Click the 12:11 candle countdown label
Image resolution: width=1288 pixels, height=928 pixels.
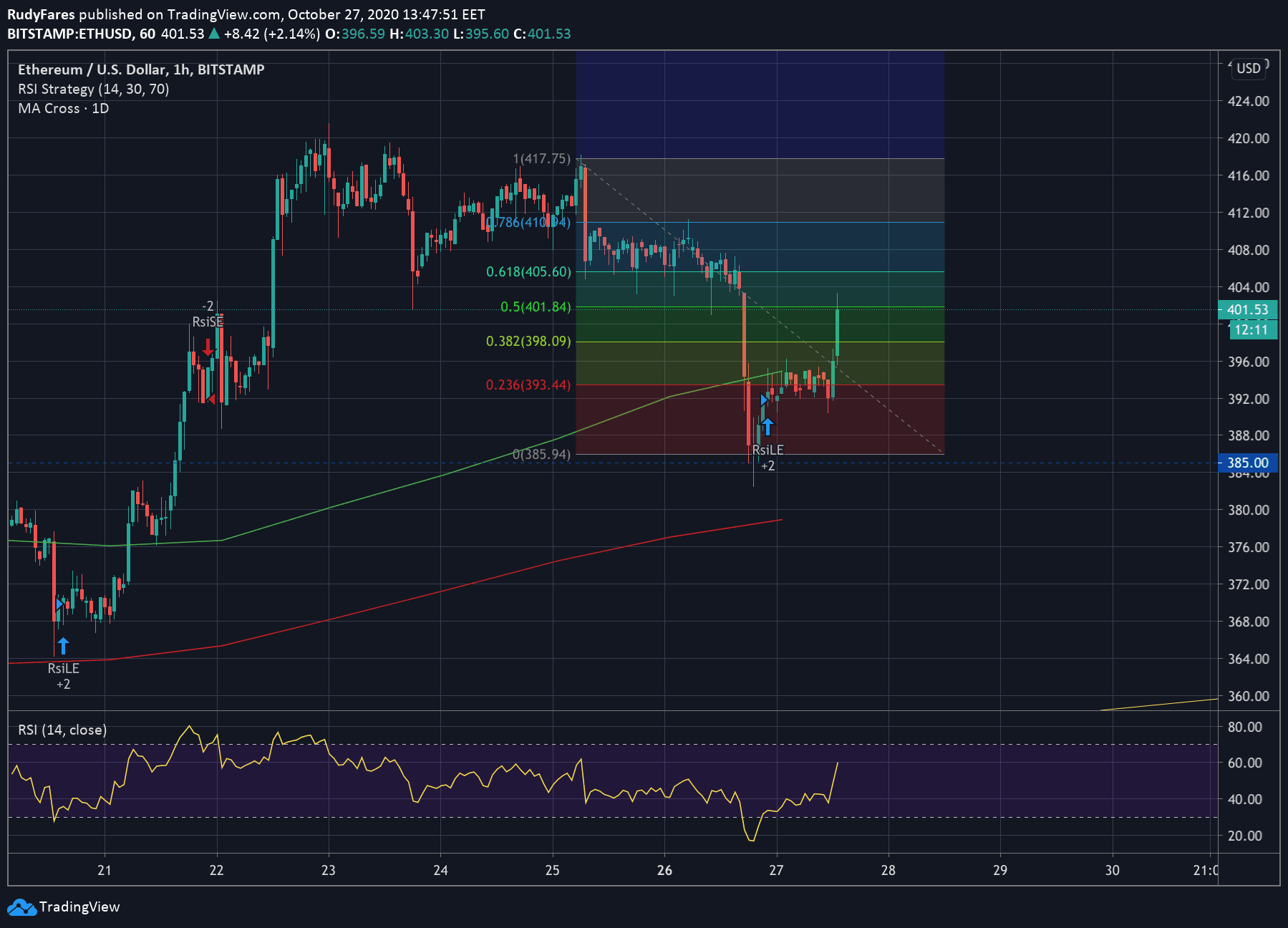[1251, 330]
